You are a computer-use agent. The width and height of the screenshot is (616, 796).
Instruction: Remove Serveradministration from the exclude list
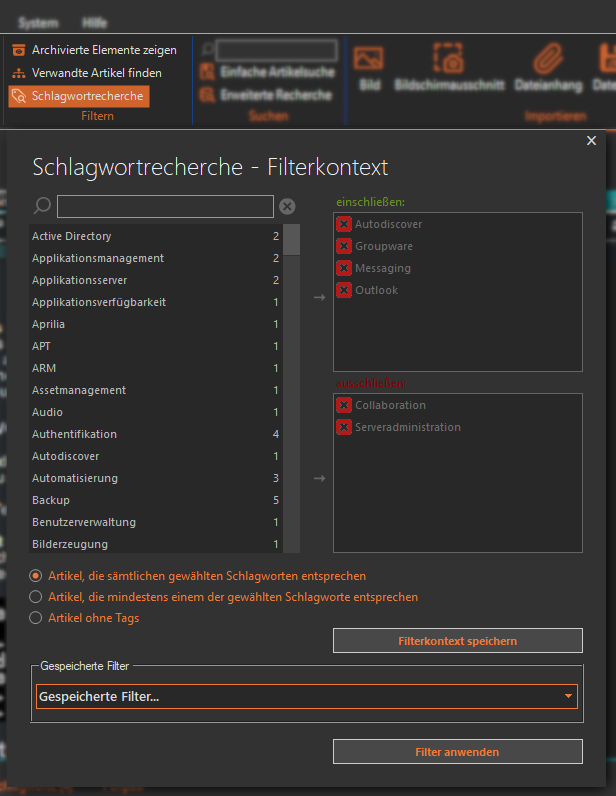coord(344,427)
